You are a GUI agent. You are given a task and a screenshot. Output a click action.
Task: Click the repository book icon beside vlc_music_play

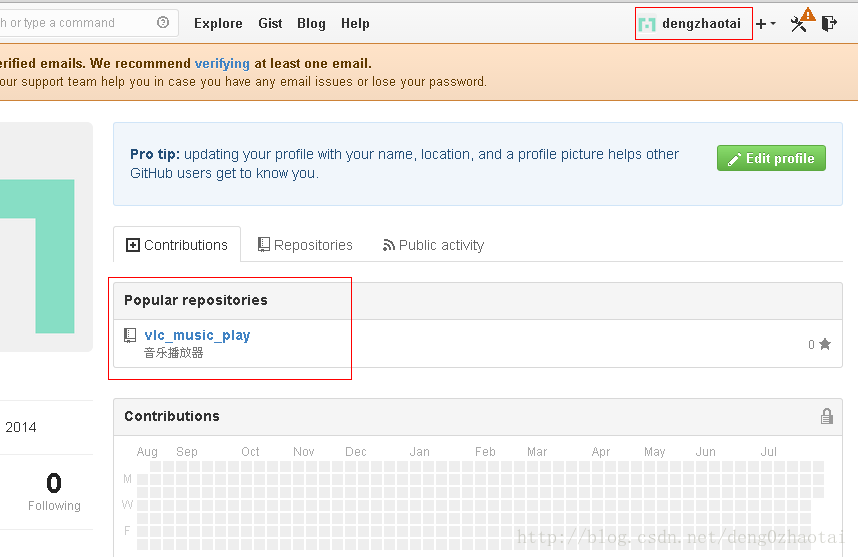130,335
